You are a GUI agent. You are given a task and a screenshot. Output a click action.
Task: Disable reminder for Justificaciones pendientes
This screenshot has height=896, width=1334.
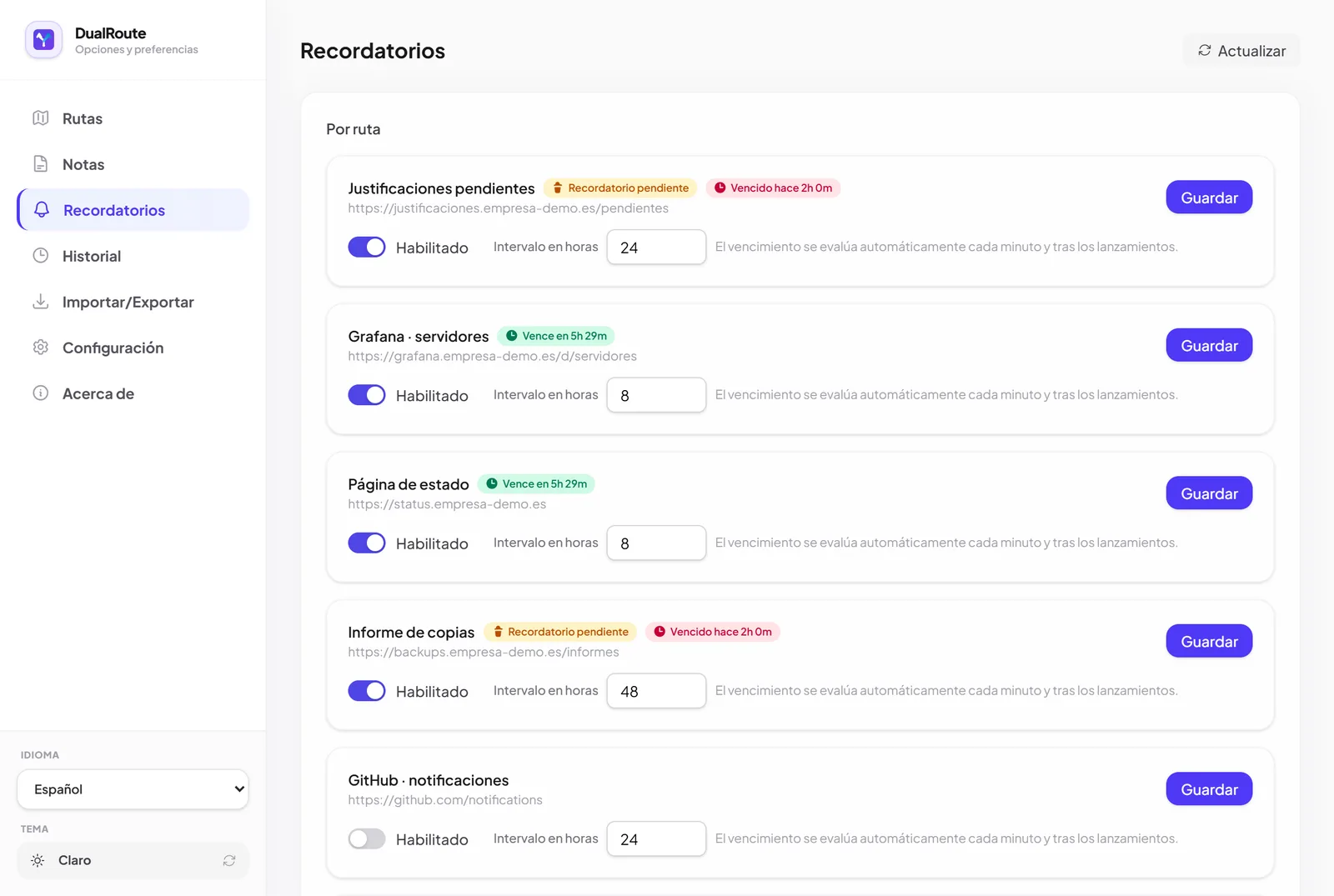pos(367,248)
